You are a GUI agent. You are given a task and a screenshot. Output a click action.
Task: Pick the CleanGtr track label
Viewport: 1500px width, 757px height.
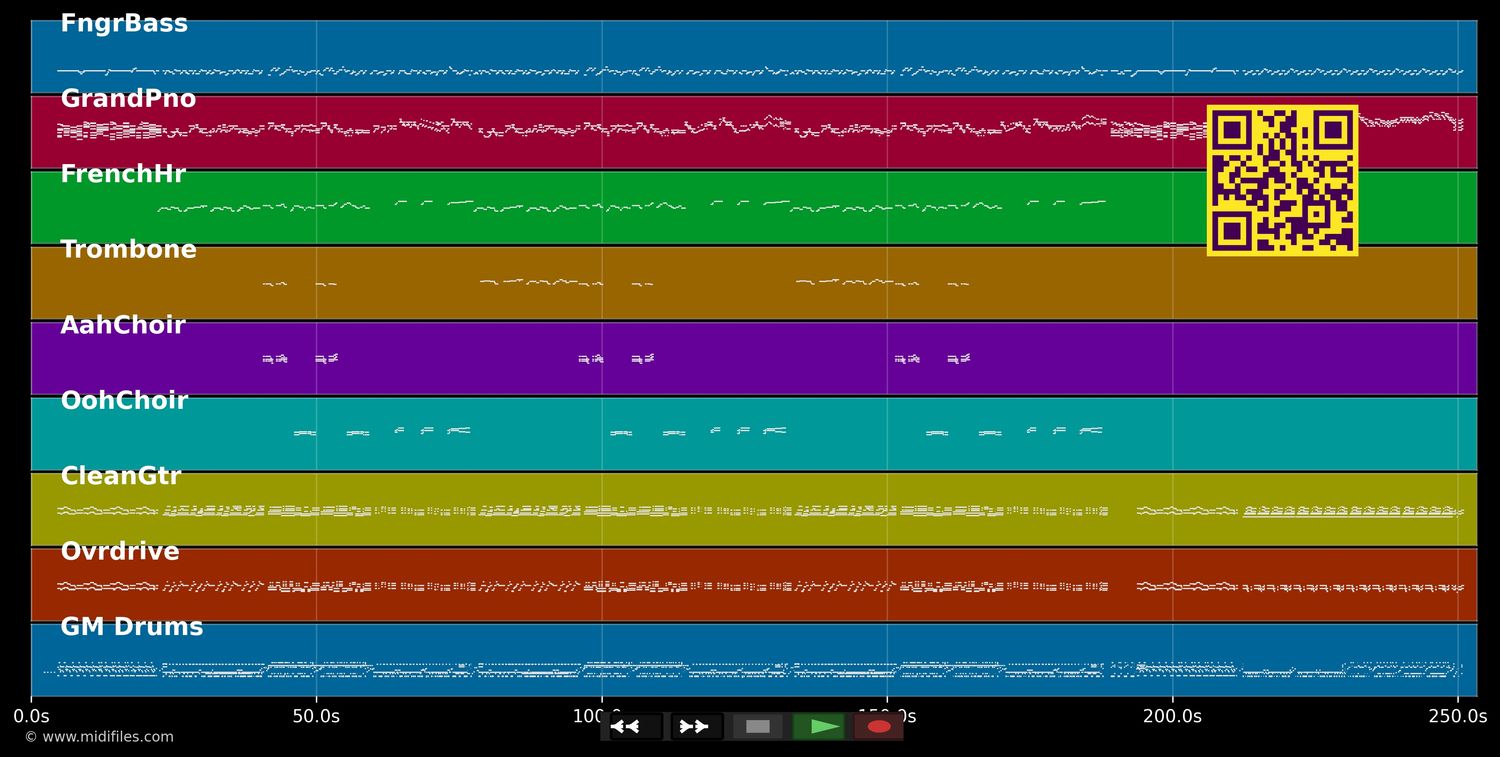[121, 477]
